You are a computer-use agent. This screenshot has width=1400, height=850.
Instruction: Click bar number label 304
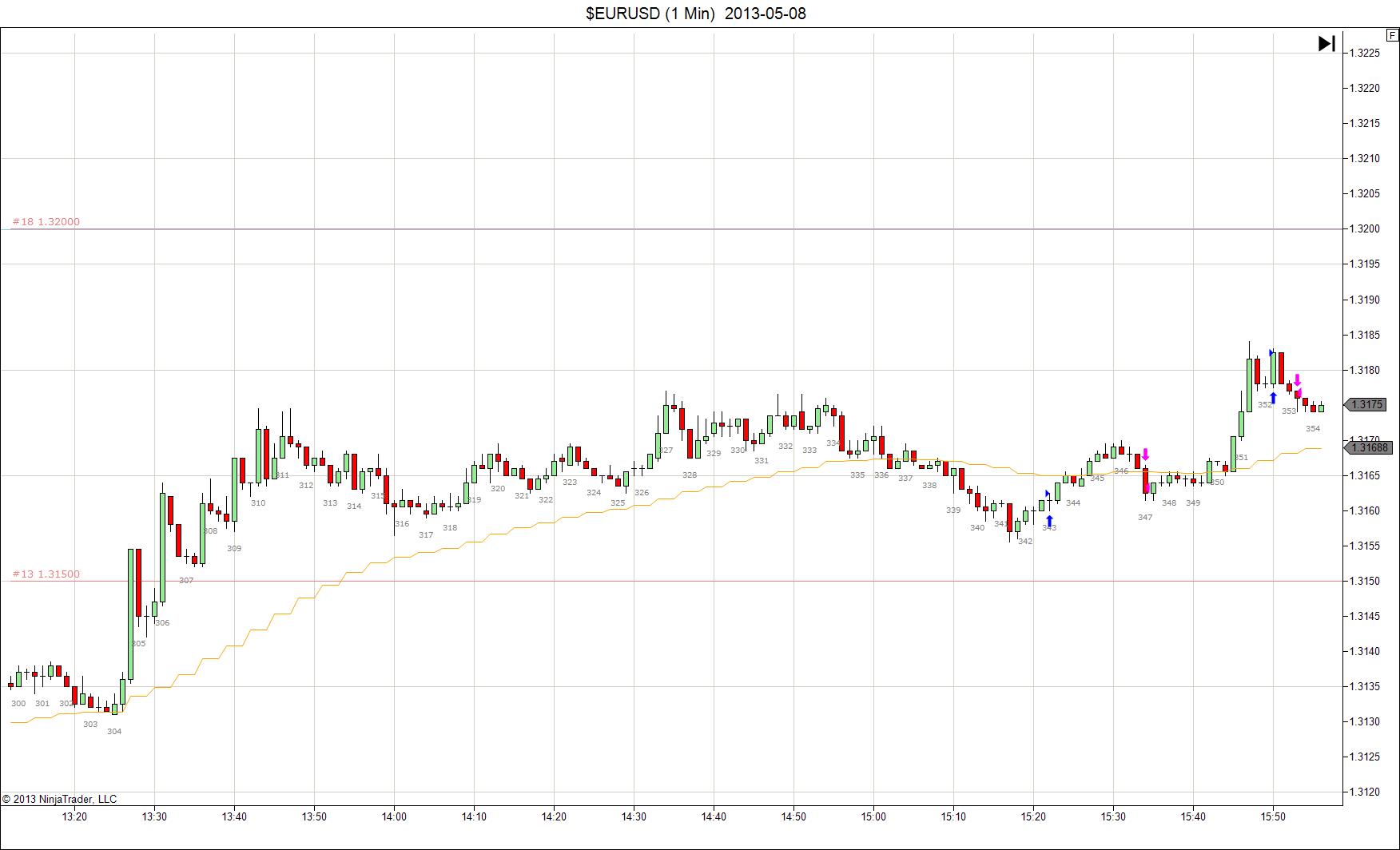point(114,732)
